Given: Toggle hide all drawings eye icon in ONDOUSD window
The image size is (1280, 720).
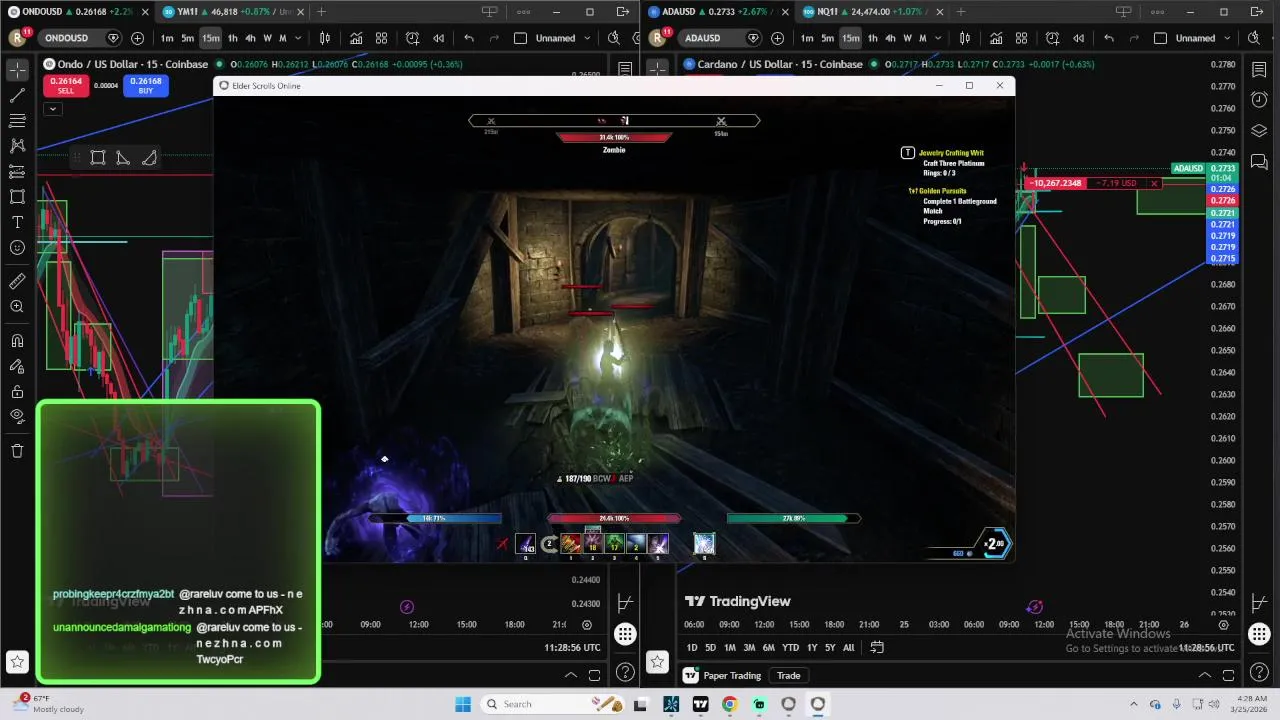Looking at the screenshot, I should pyautogui.click(x=17, y=416).
